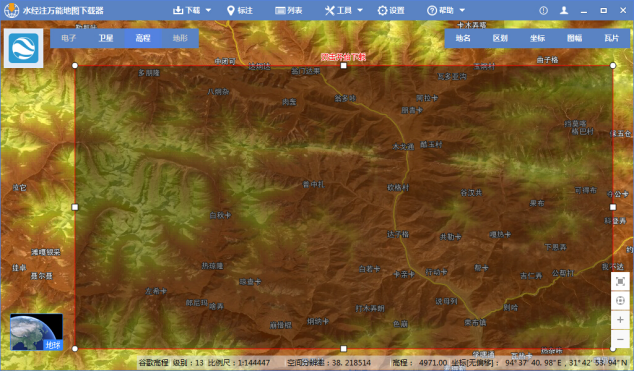Viewport: 634px width, 372px height.
Task: Open the 设置 gear settings
Action: click(391, 11)
